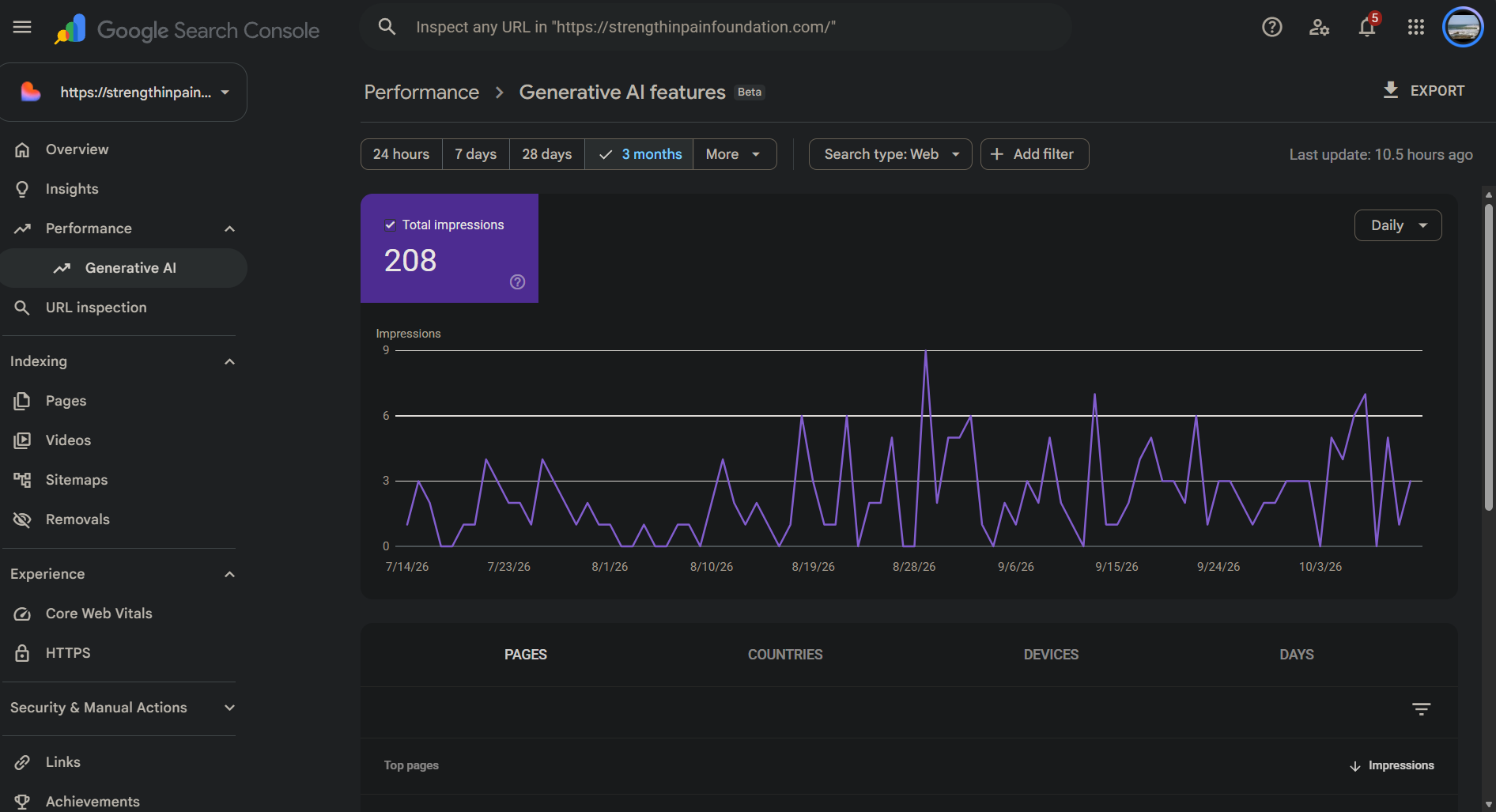This screenshot has height=812, width=1496.
Task: Open the Search type: Web dropdown
Action: click(890, 154)
